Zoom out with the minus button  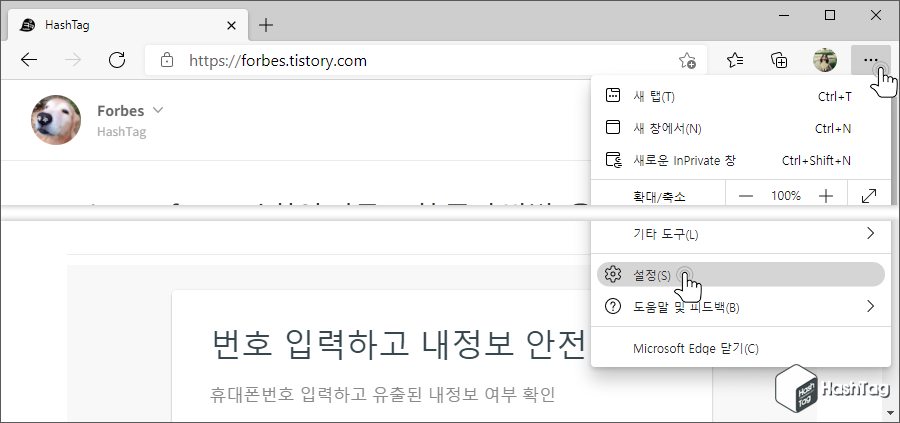tap(746, 196)
